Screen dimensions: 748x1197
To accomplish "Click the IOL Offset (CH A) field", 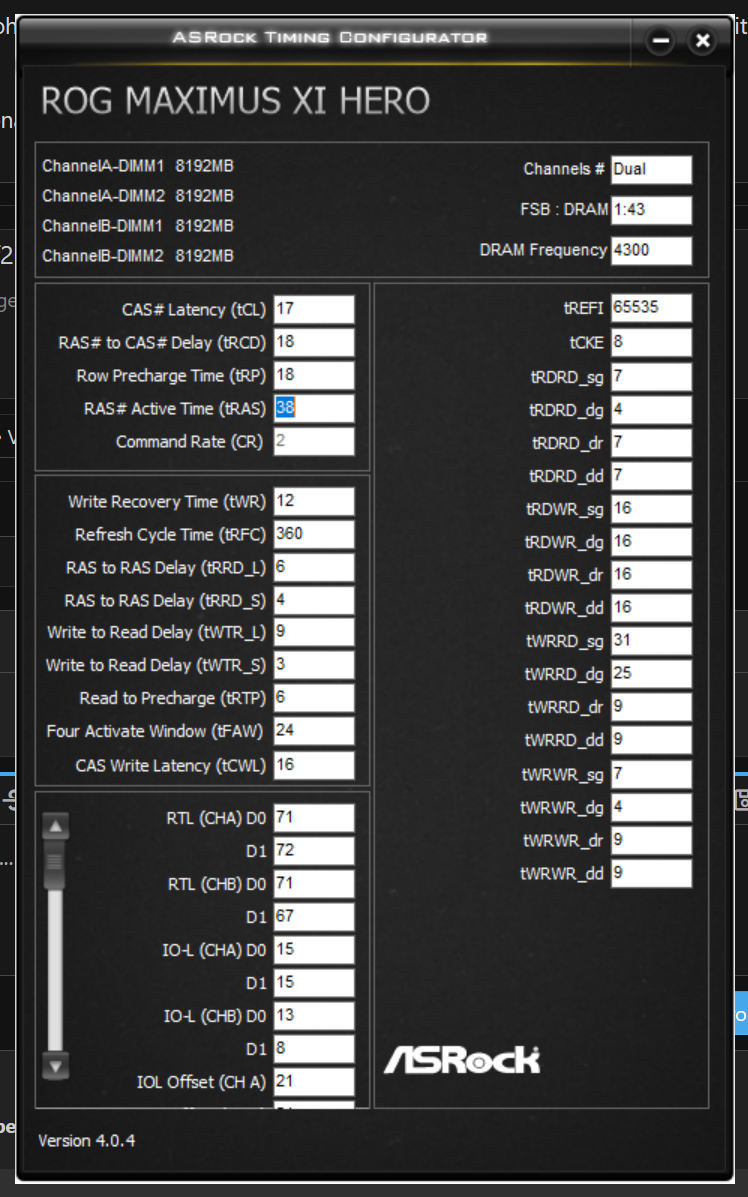I will click(314, 1082).
